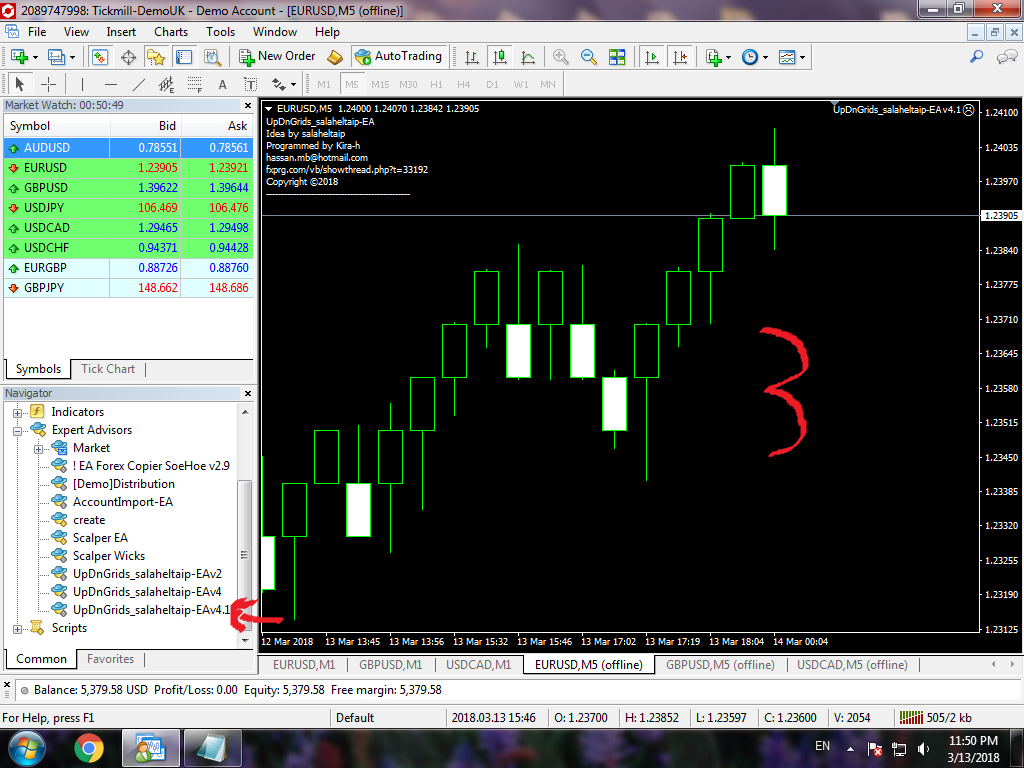Close the Market Watch panel

[248, 105]
